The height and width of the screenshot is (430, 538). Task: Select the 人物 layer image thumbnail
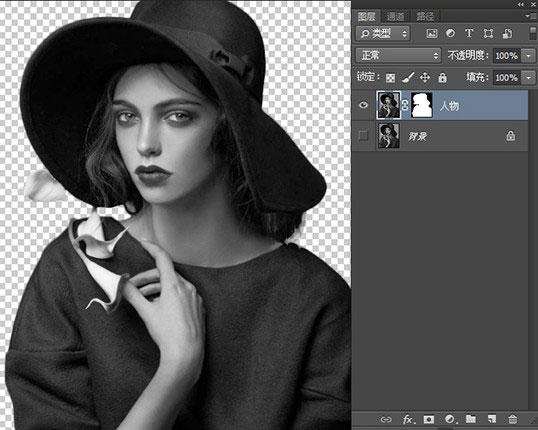pos(388,105)
